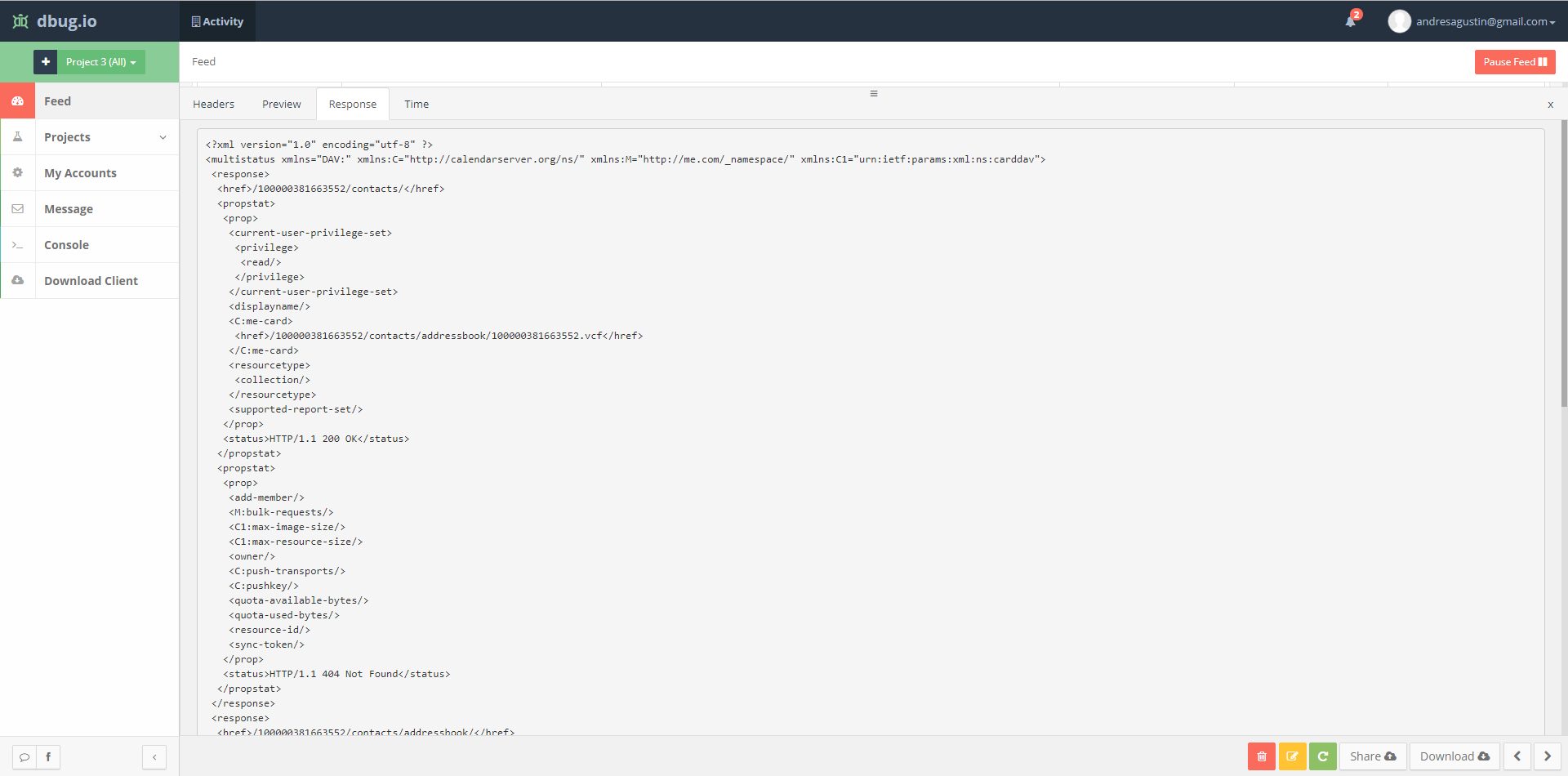The width and height of the screenshot is (1568, 776).
Task: Delete the entry with trash button
Action: tap(1262, 756)
